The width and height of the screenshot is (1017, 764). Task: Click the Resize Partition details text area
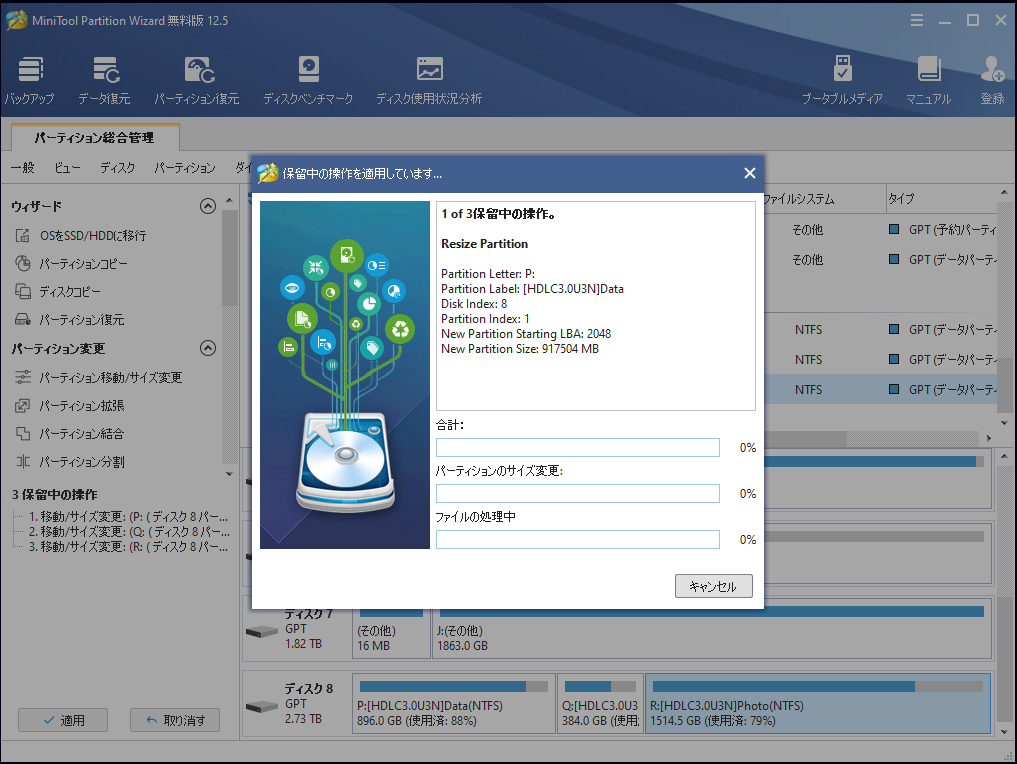(x=595, y=305)
